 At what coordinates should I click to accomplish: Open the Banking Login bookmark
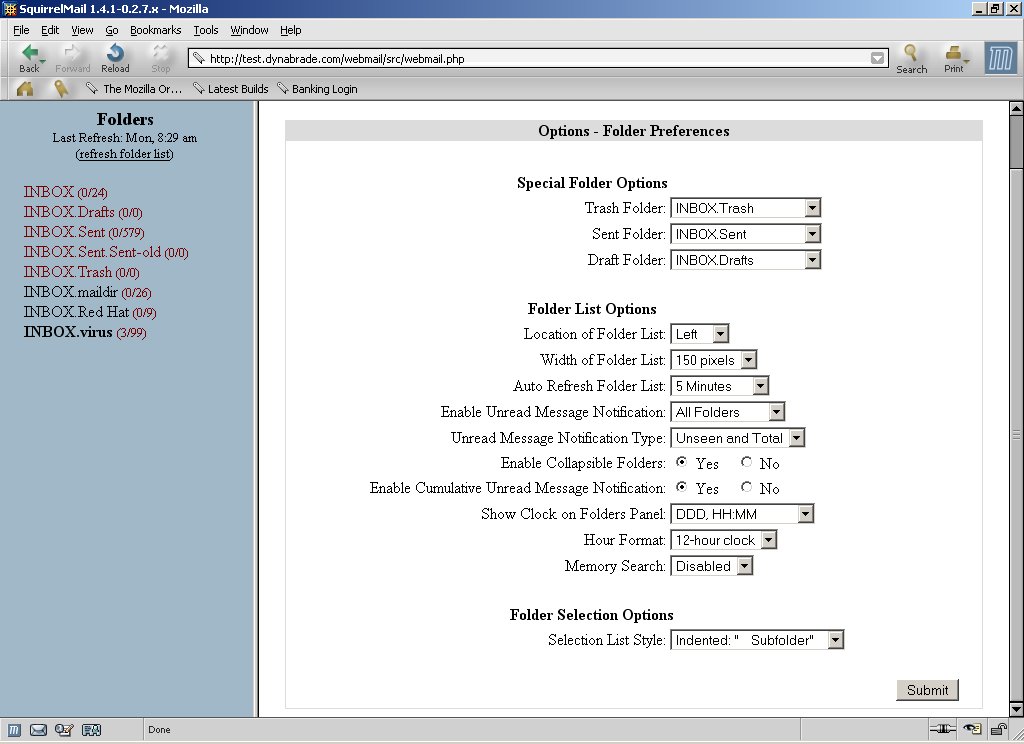point(317,89)
